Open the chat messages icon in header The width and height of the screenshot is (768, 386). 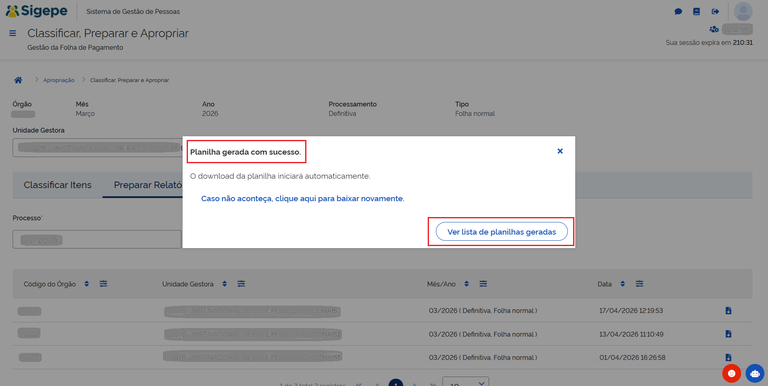click(x=678, y=11)
